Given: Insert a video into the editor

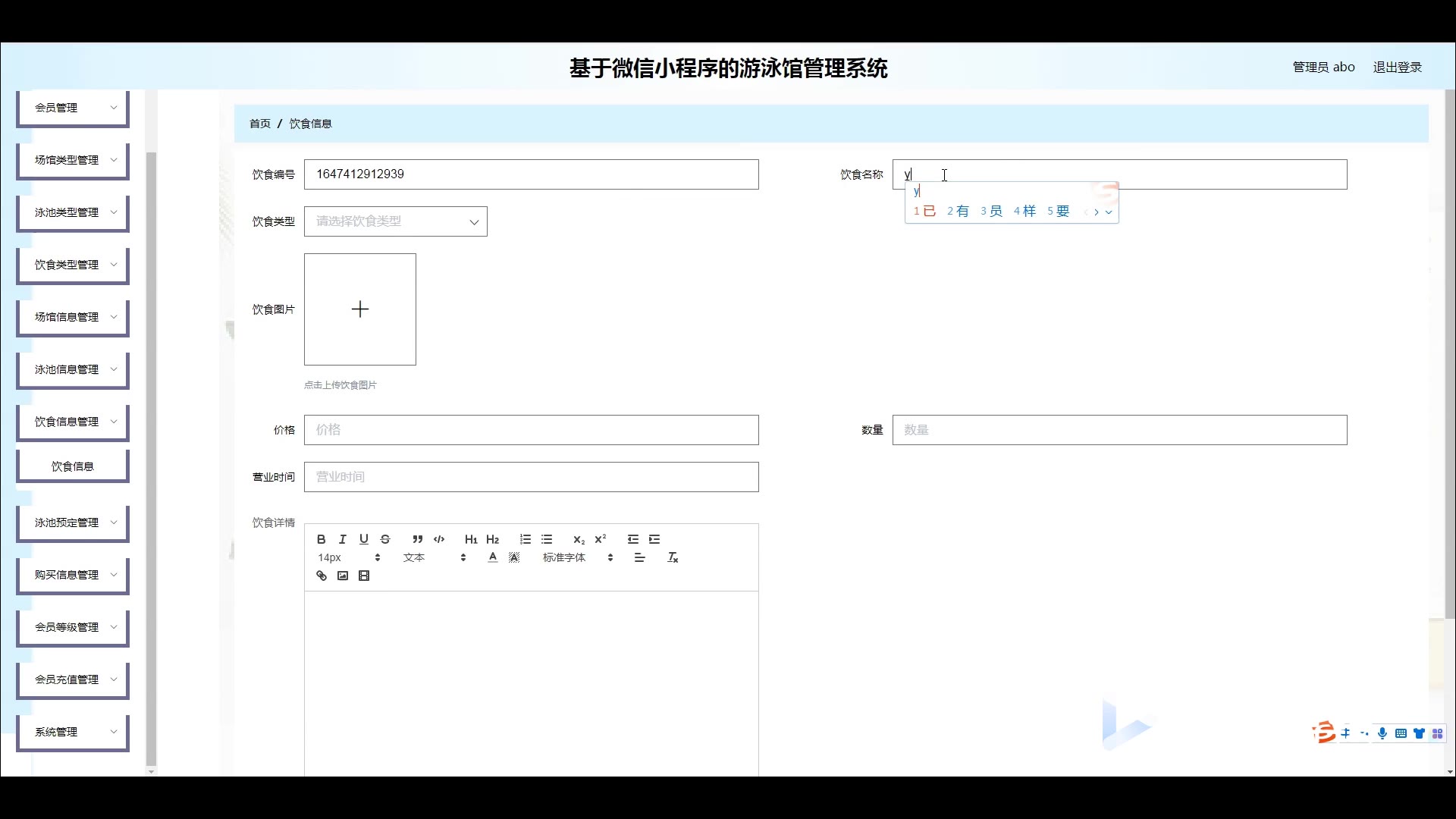Looking at the screenshot, I should pyautogui.click(x=364, y=576).
